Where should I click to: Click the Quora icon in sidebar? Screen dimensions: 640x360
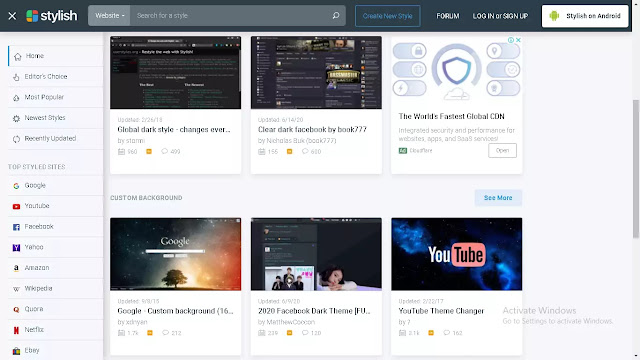point(16,309)
